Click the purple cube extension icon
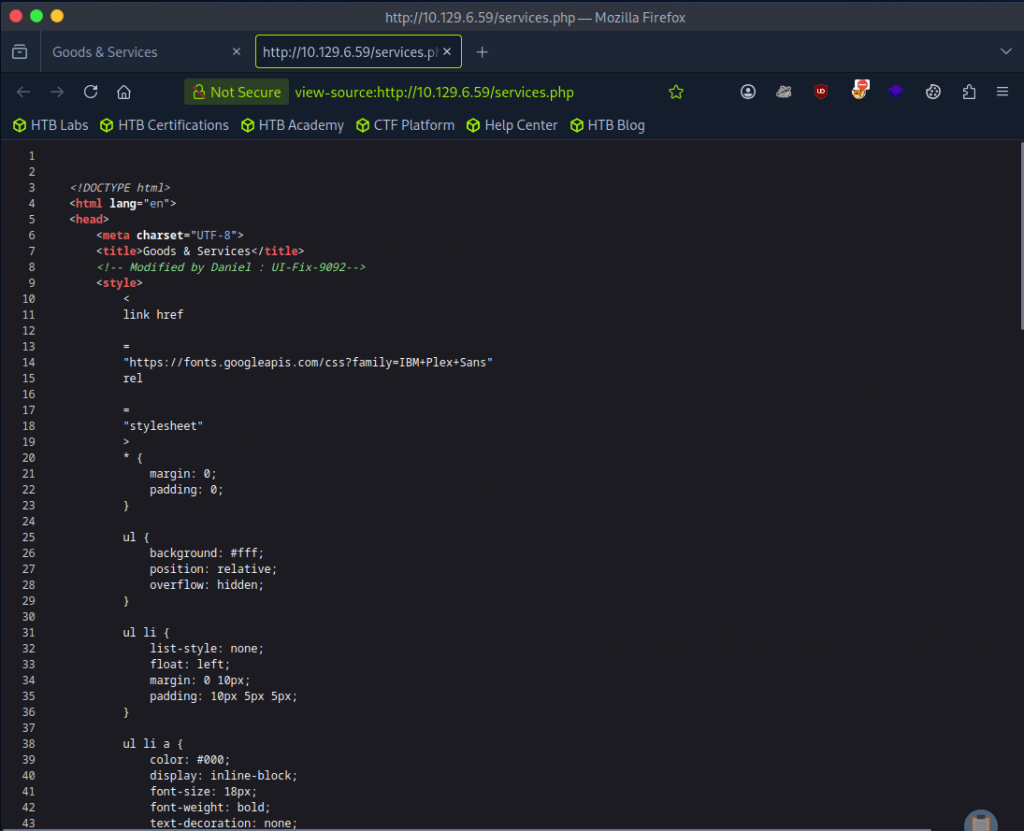Screen dimensions: 1024x831 (x=896, y=92)
